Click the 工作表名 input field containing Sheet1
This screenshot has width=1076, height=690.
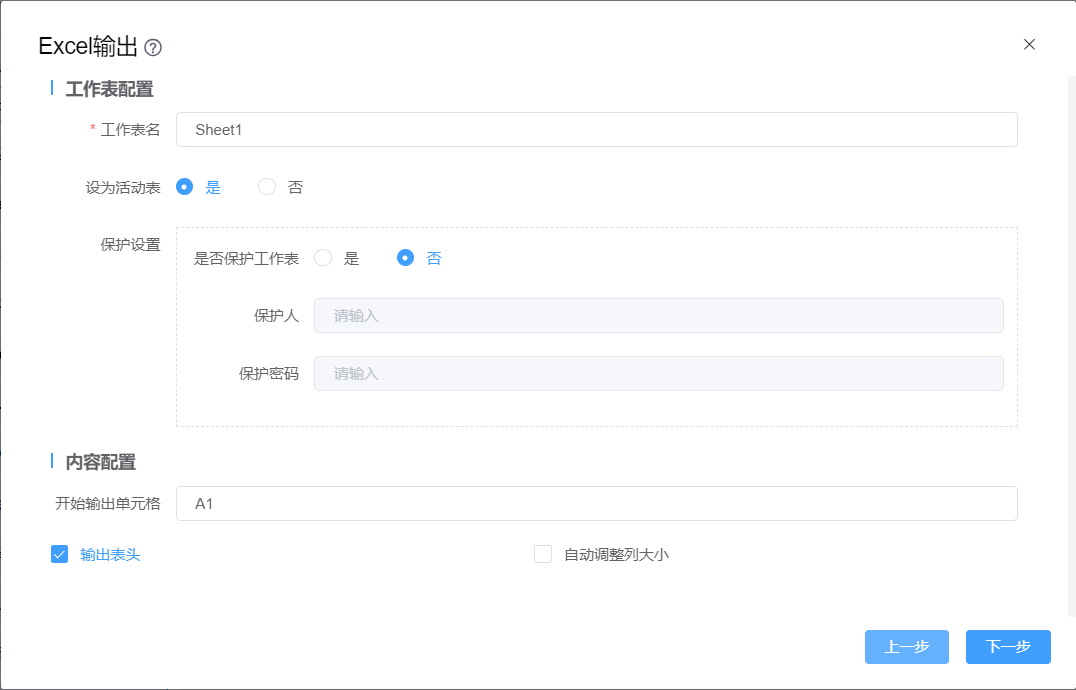pyautogui.click(x=596, y=130)
